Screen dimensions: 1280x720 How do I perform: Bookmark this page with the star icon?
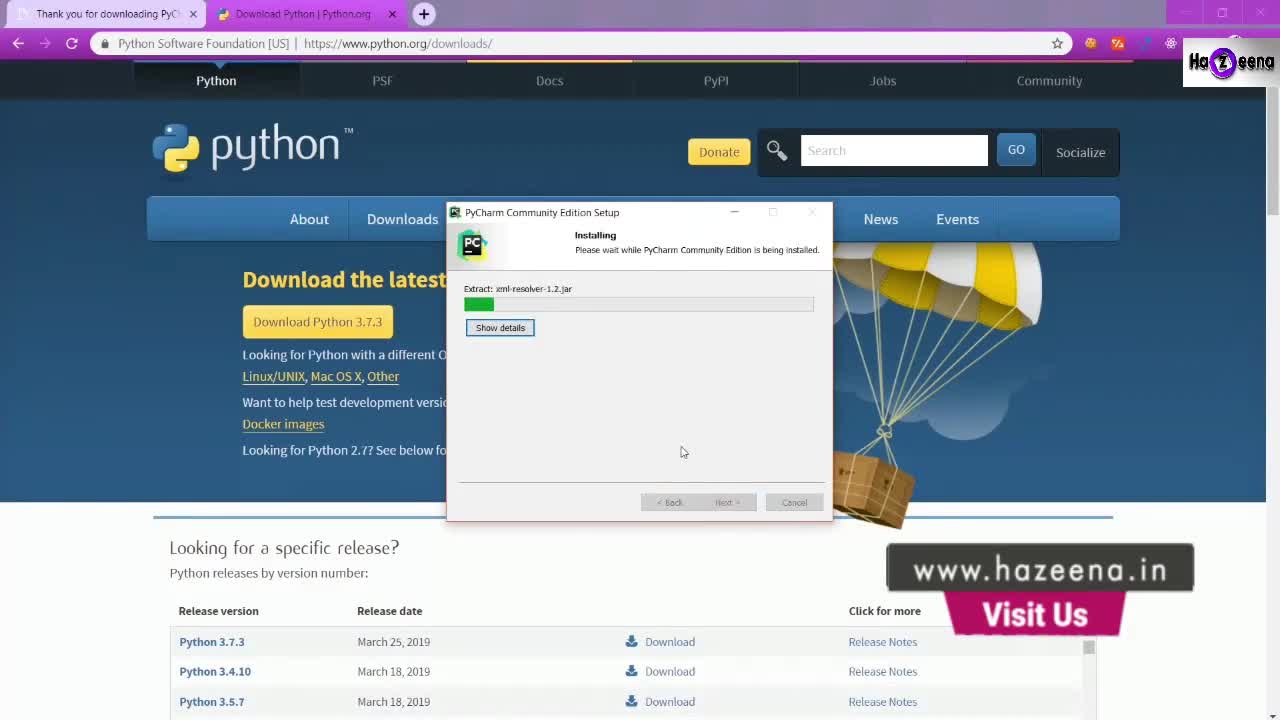pyautogui.click(x=1057, y=43)
